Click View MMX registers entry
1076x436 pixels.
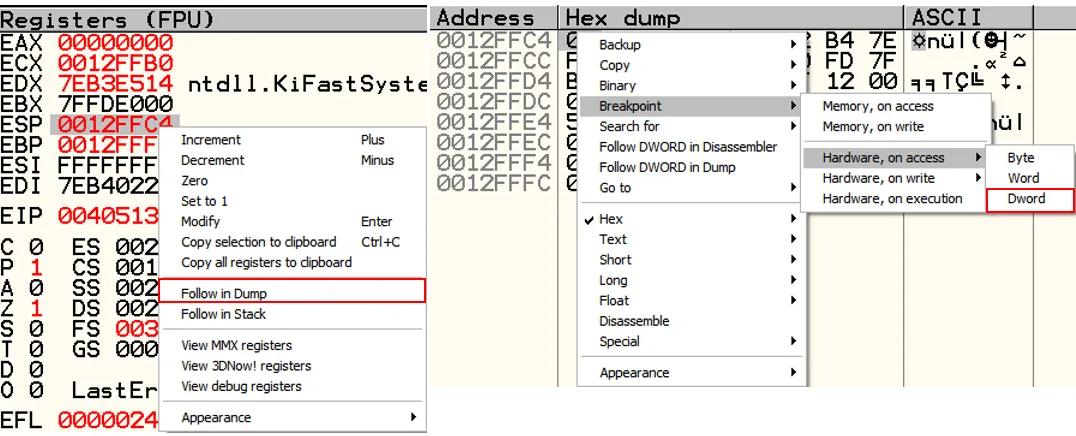(236, 345)
